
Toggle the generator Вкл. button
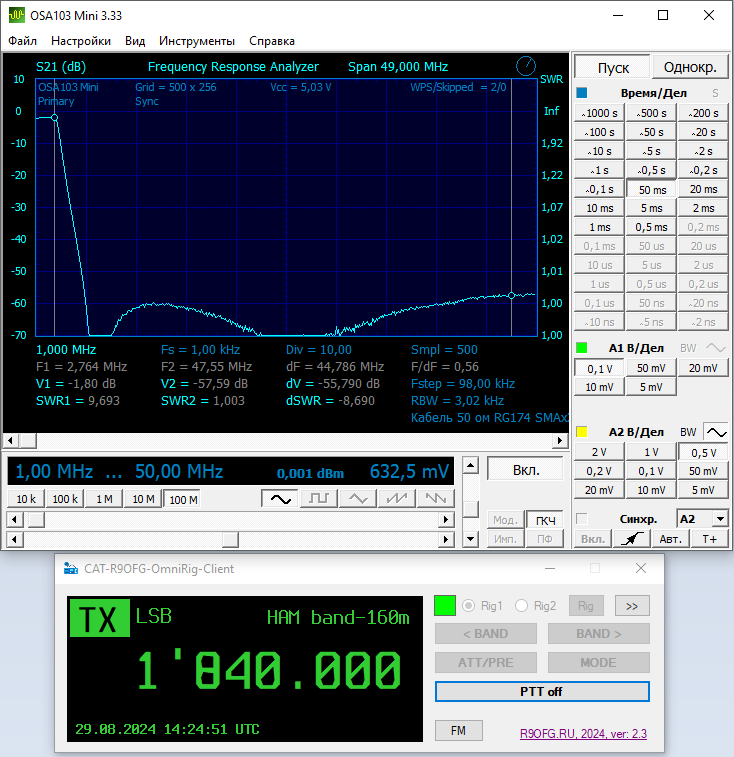[525, 469]
